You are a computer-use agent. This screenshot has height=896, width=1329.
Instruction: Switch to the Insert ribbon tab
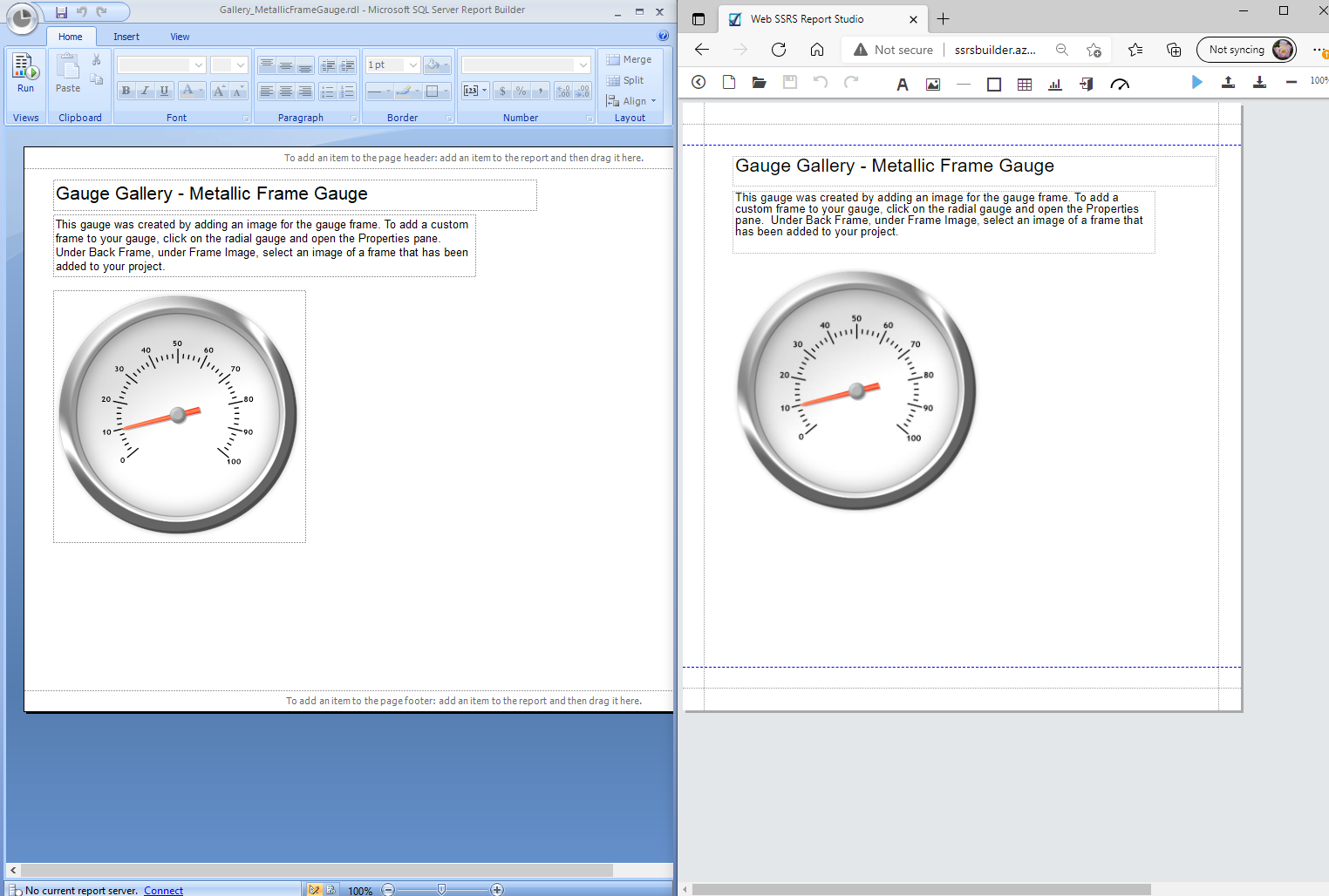point(126,37)
